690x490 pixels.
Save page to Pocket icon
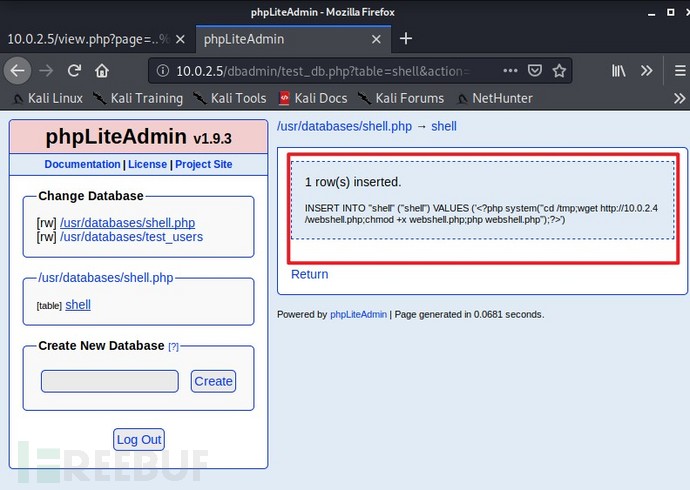[x=535, y=70]
